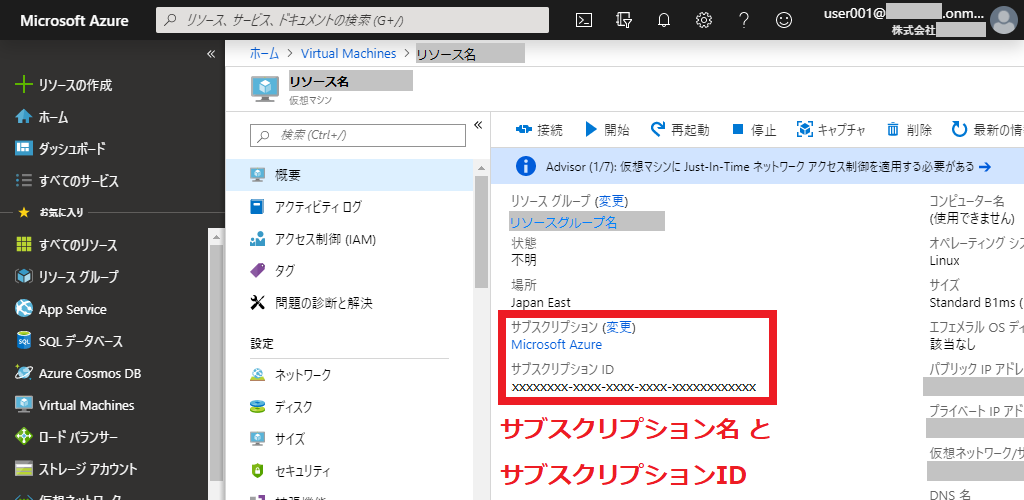
Task: Open the Cloud Shell icon
Action: point(584,20)
